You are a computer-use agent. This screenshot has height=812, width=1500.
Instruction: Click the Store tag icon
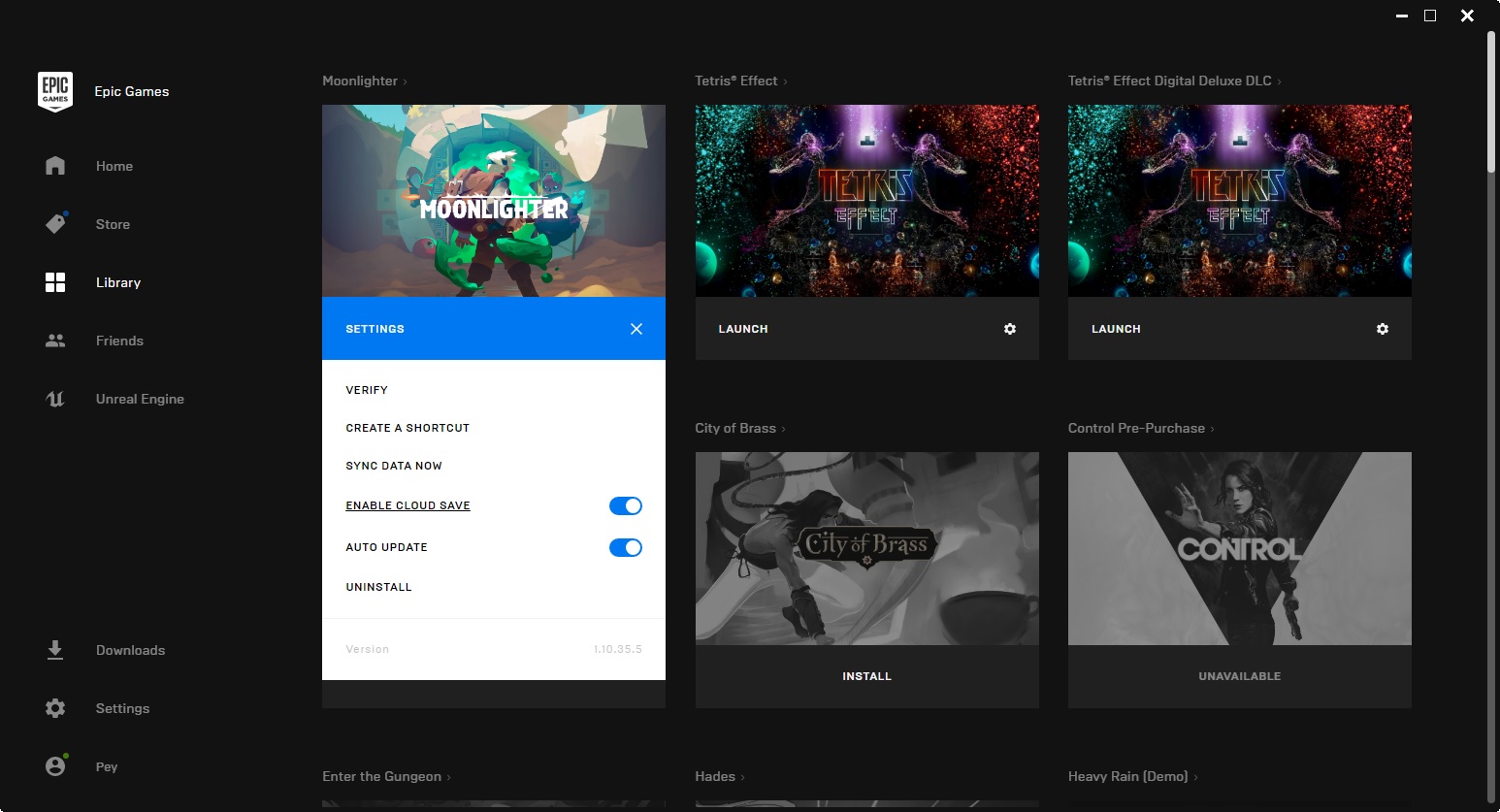[55, 224]
